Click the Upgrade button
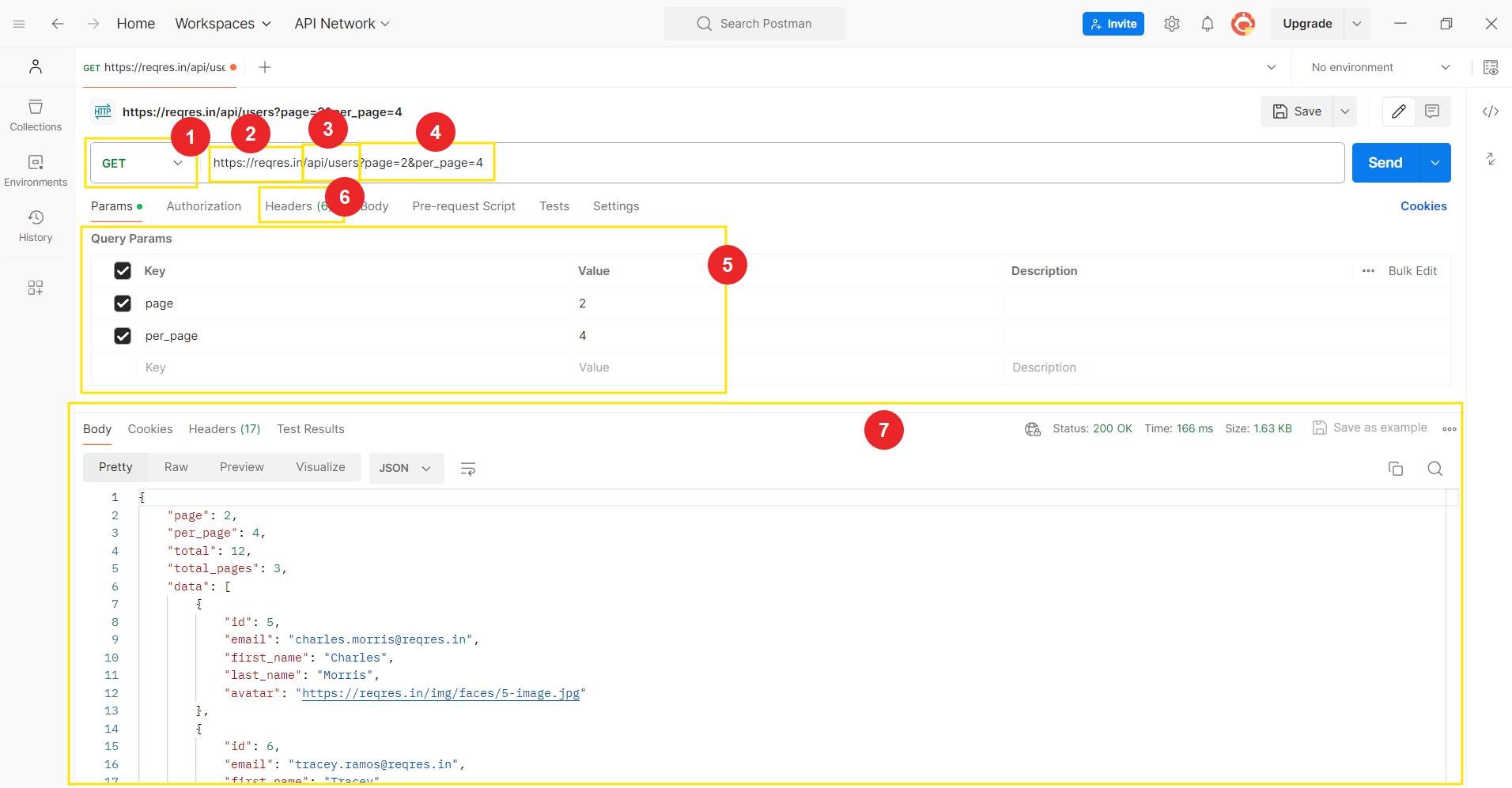Image resolution: width=1512 pixels, height=788 pixels. pos(1307,24)
